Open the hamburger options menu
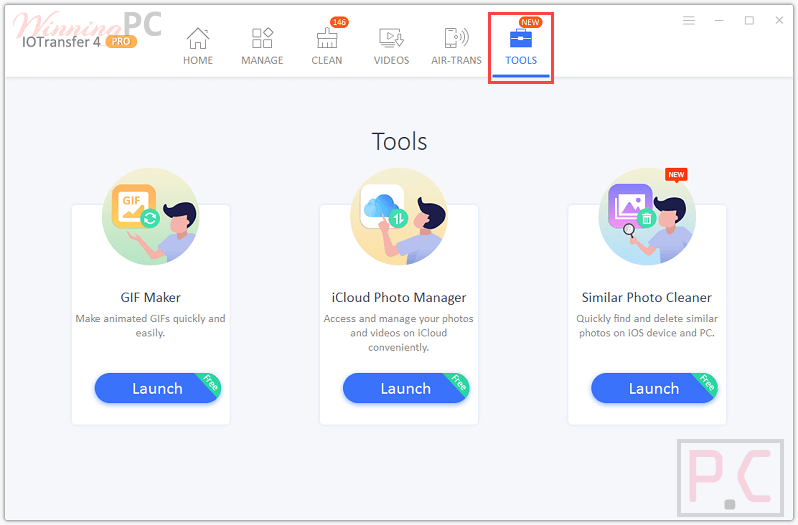The width and height of the screenshot is (798, 525). click(x=689, y=20)
